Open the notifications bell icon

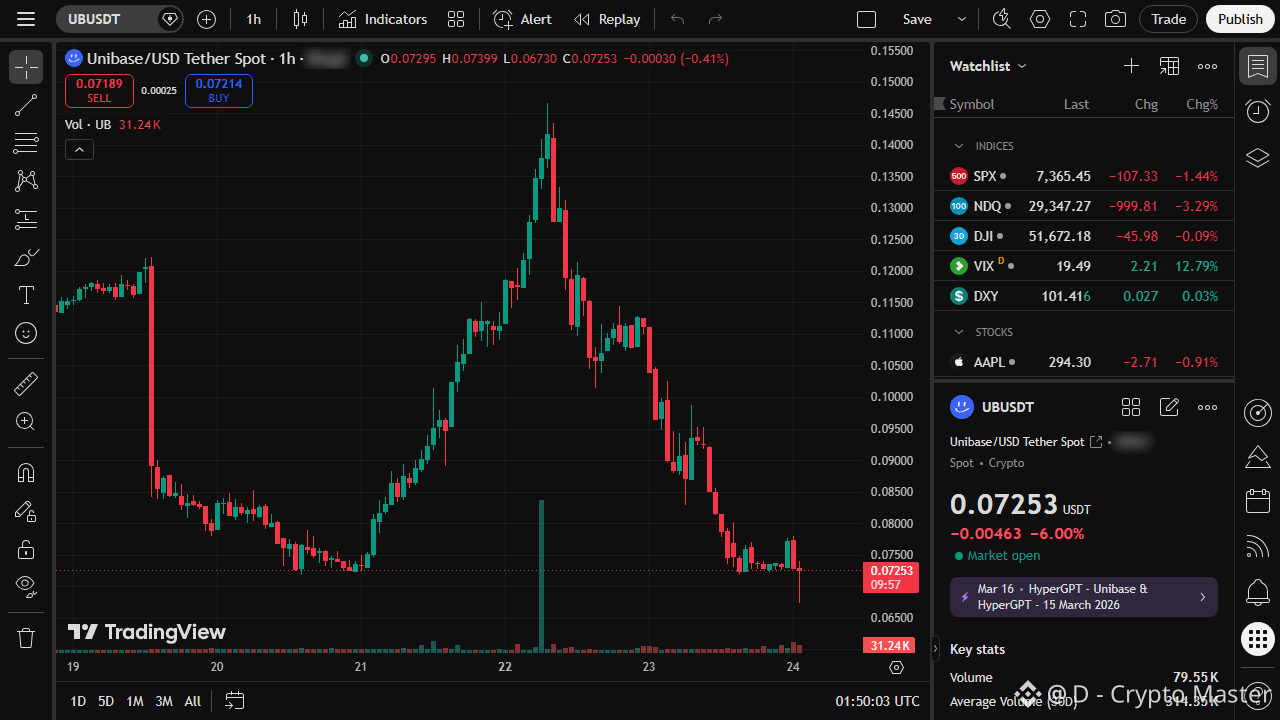point(1258,592)
